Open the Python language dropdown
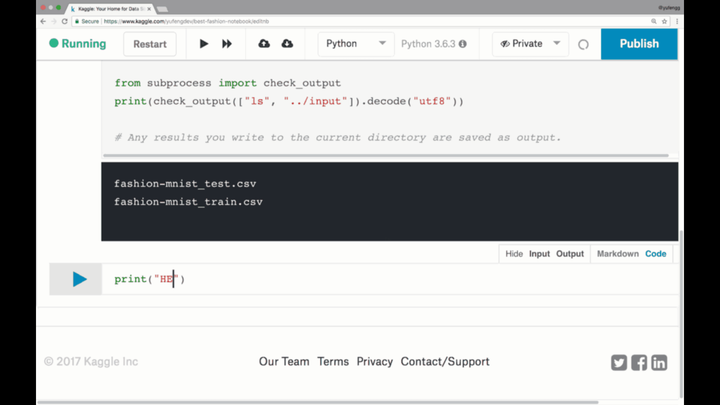 pyautogui.click(x=356, y=44)
